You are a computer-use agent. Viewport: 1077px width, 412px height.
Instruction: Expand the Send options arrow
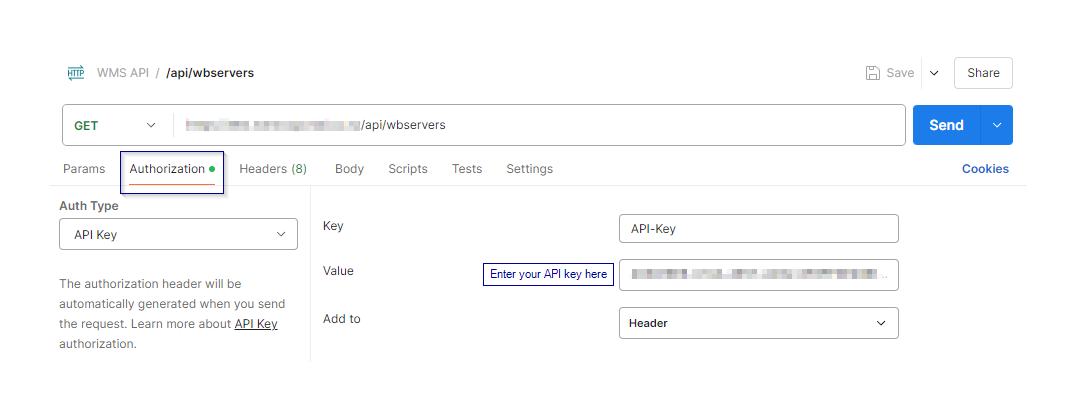[x=997, y=125]
